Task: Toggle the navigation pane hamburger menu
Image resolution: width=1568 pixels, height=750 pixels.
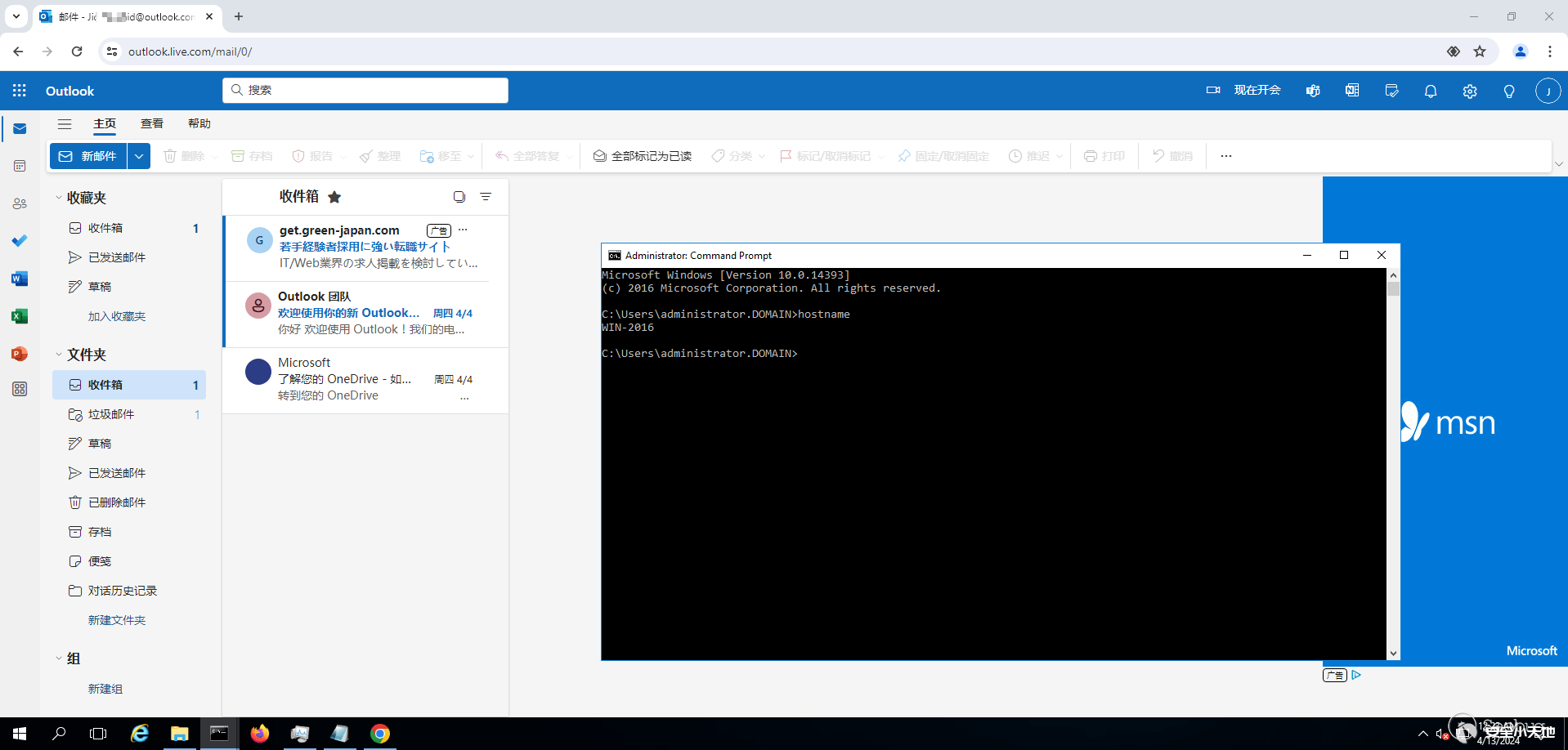Action: click(x=65, y=124)
